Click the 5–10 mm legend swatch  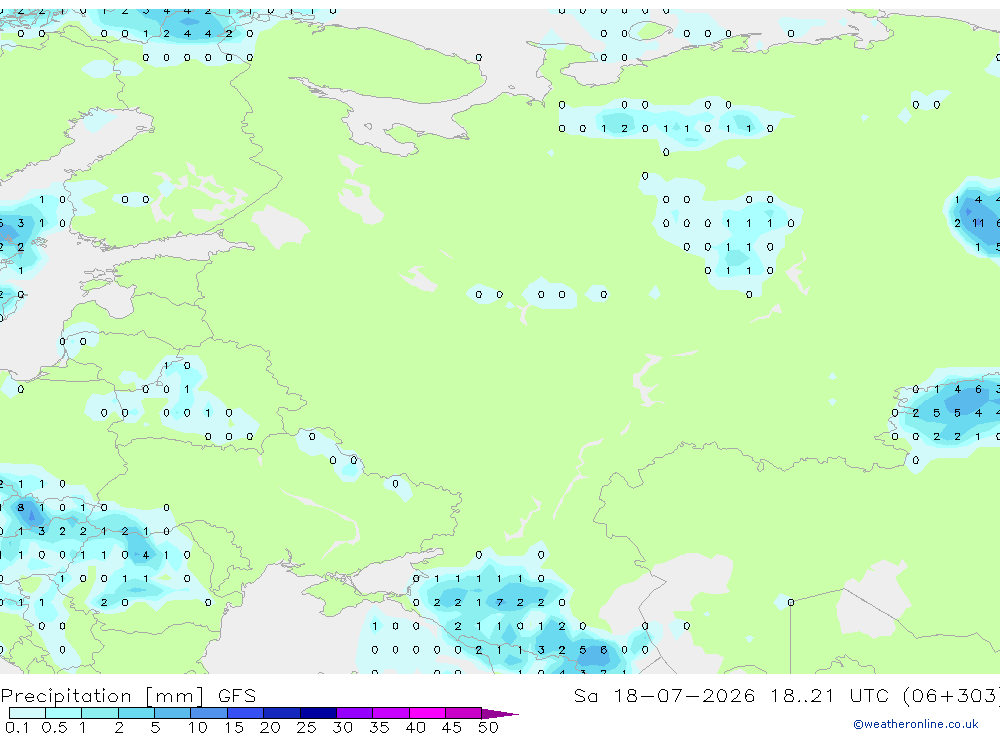(x=173, y=713)
